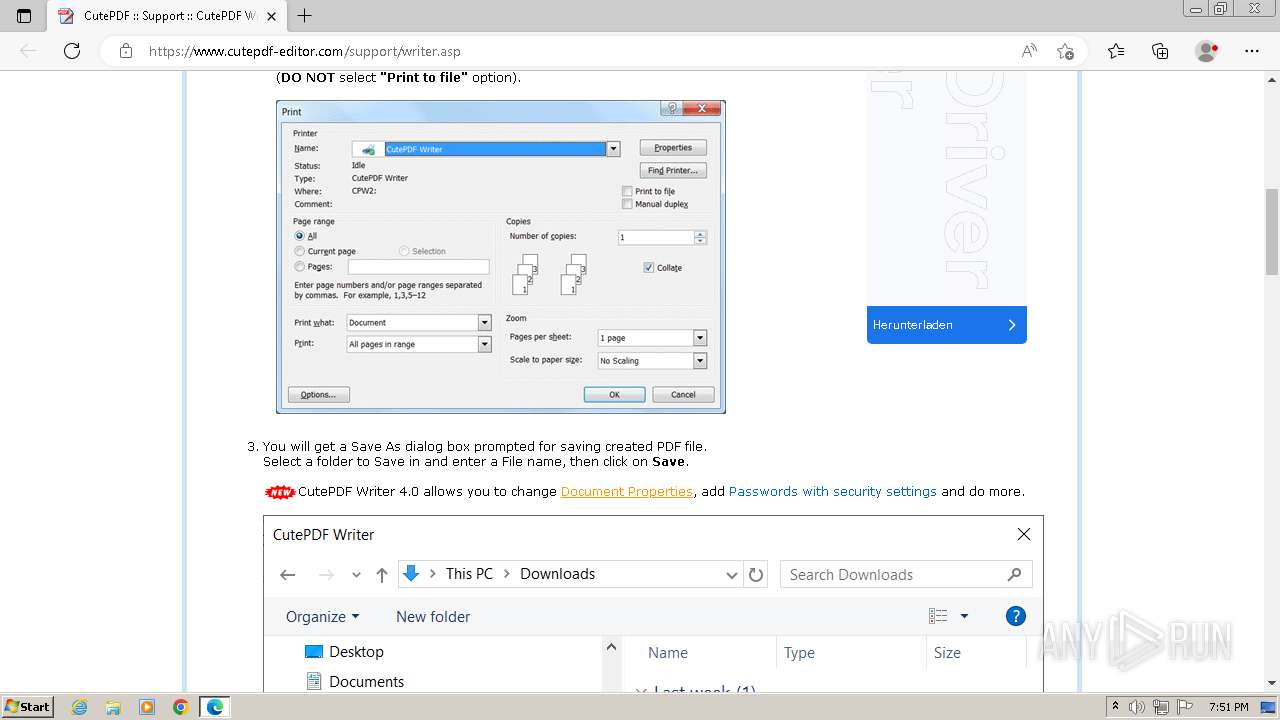Refresh the Downloads folder view

pos(756,575)
